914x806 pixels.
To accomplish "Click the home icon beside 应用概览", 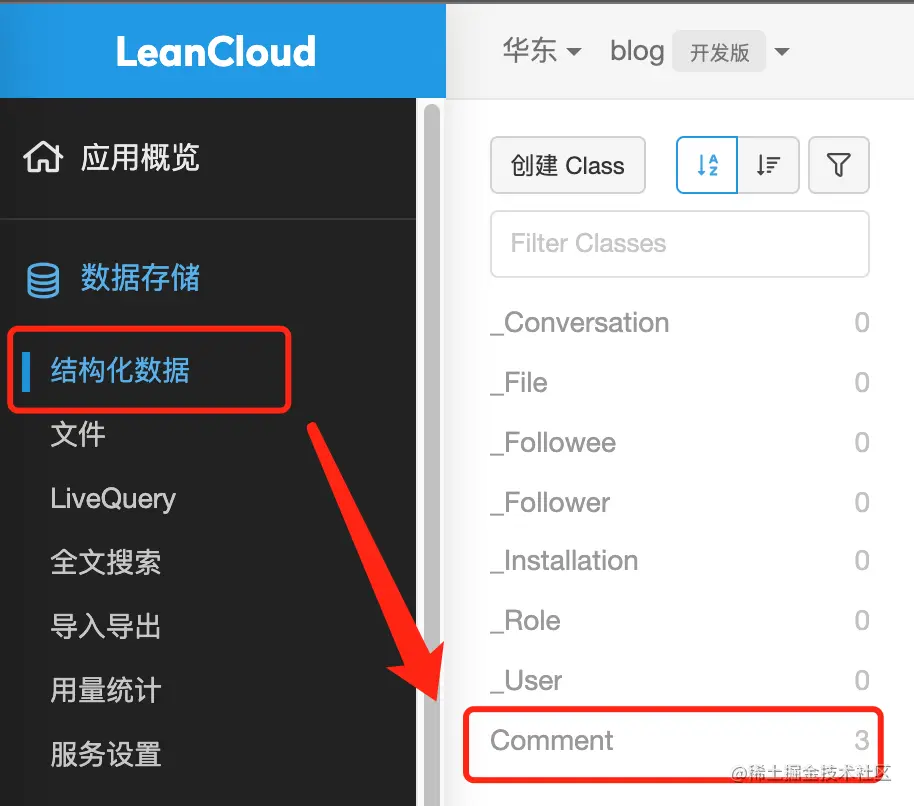I will (x=43, y=157).
